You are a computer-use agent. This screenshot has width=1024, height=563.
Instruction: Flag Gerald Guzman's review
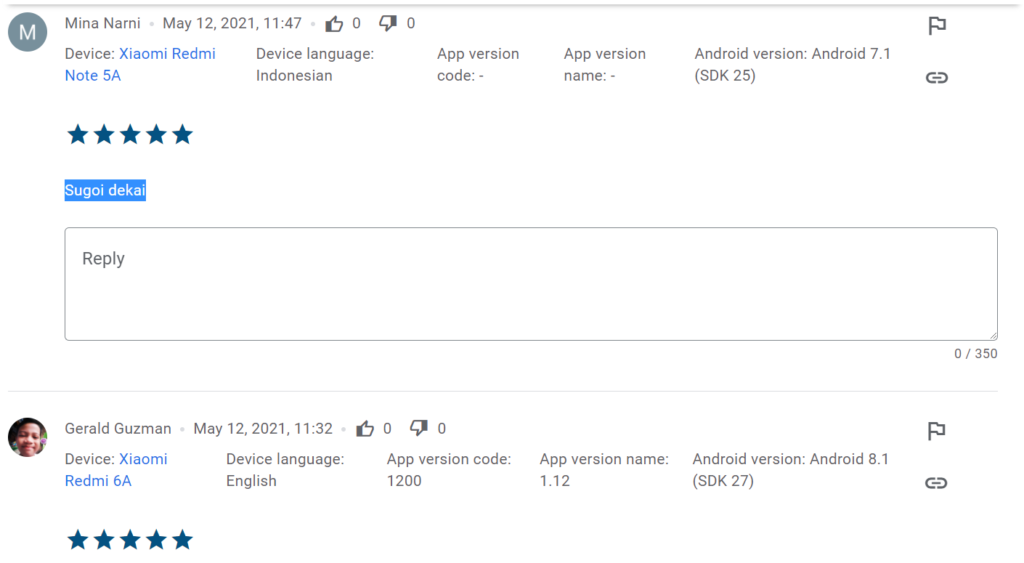(x=937, y=431)
